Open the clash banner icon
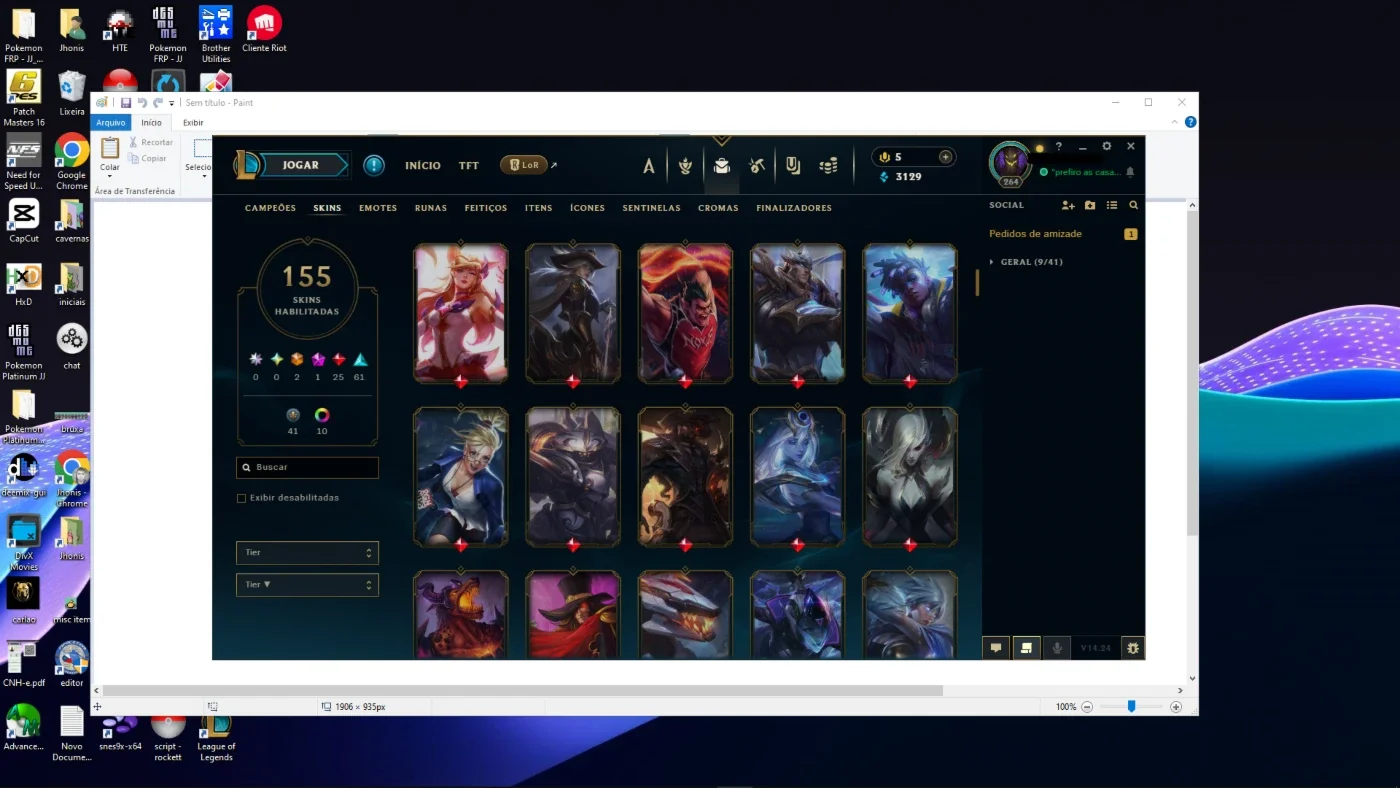The image size is (1400, 788). 793,166
